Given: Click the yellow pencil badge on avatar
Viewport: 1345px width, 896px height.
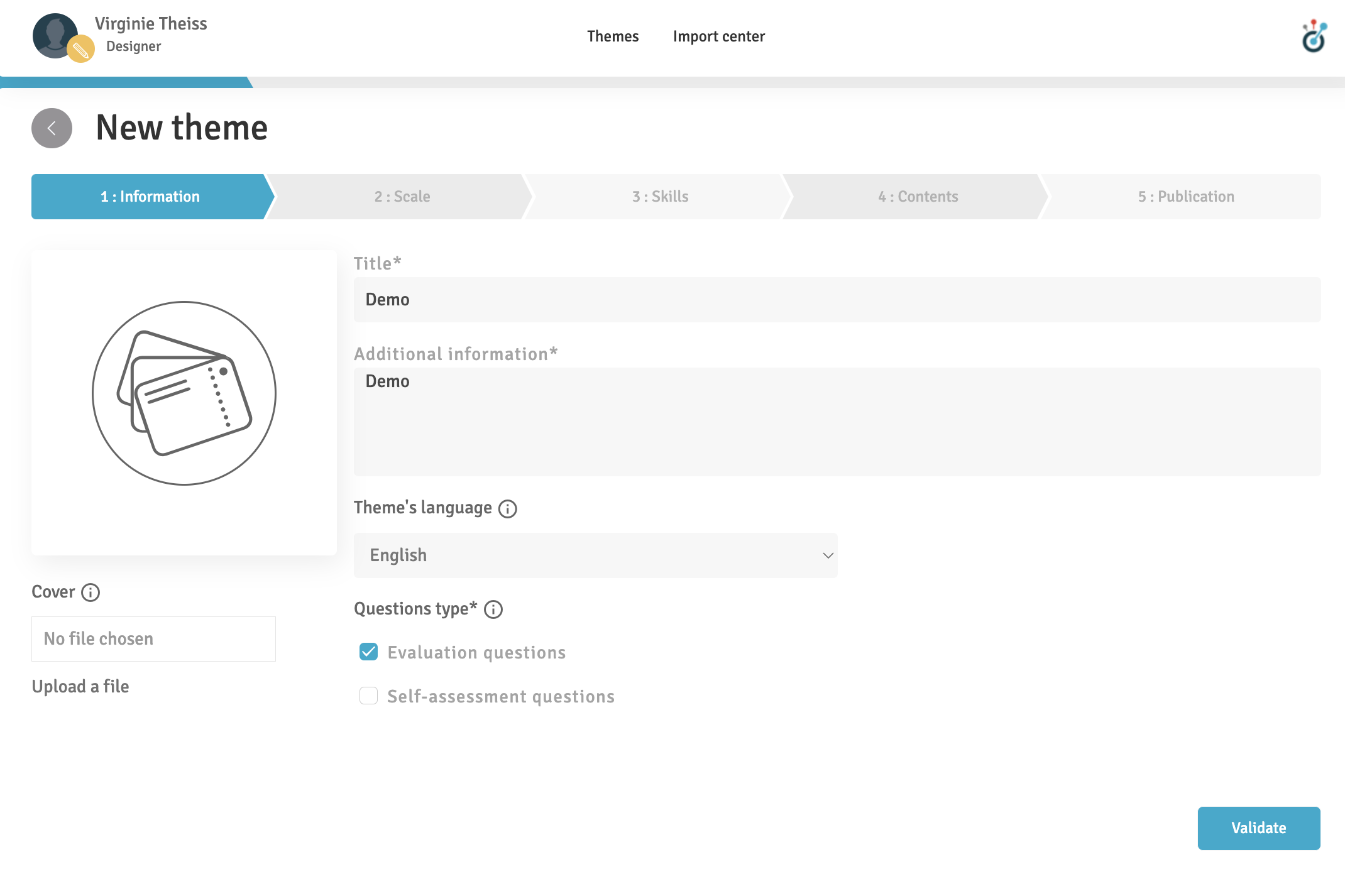Looking at the screenshot, I should click(80, 49).
